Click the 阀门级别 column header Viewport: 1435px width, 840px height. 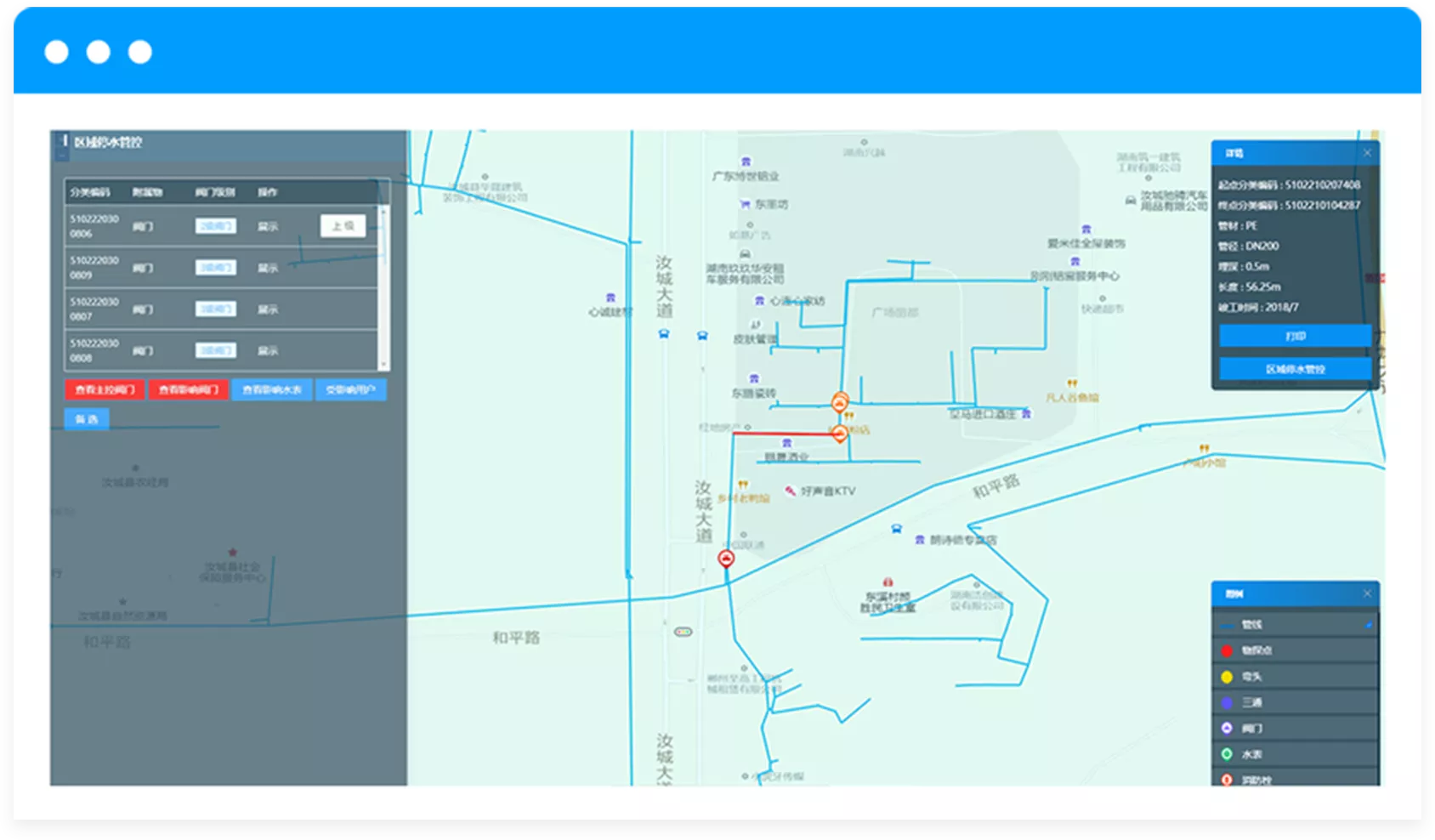[x=215, y=192]
